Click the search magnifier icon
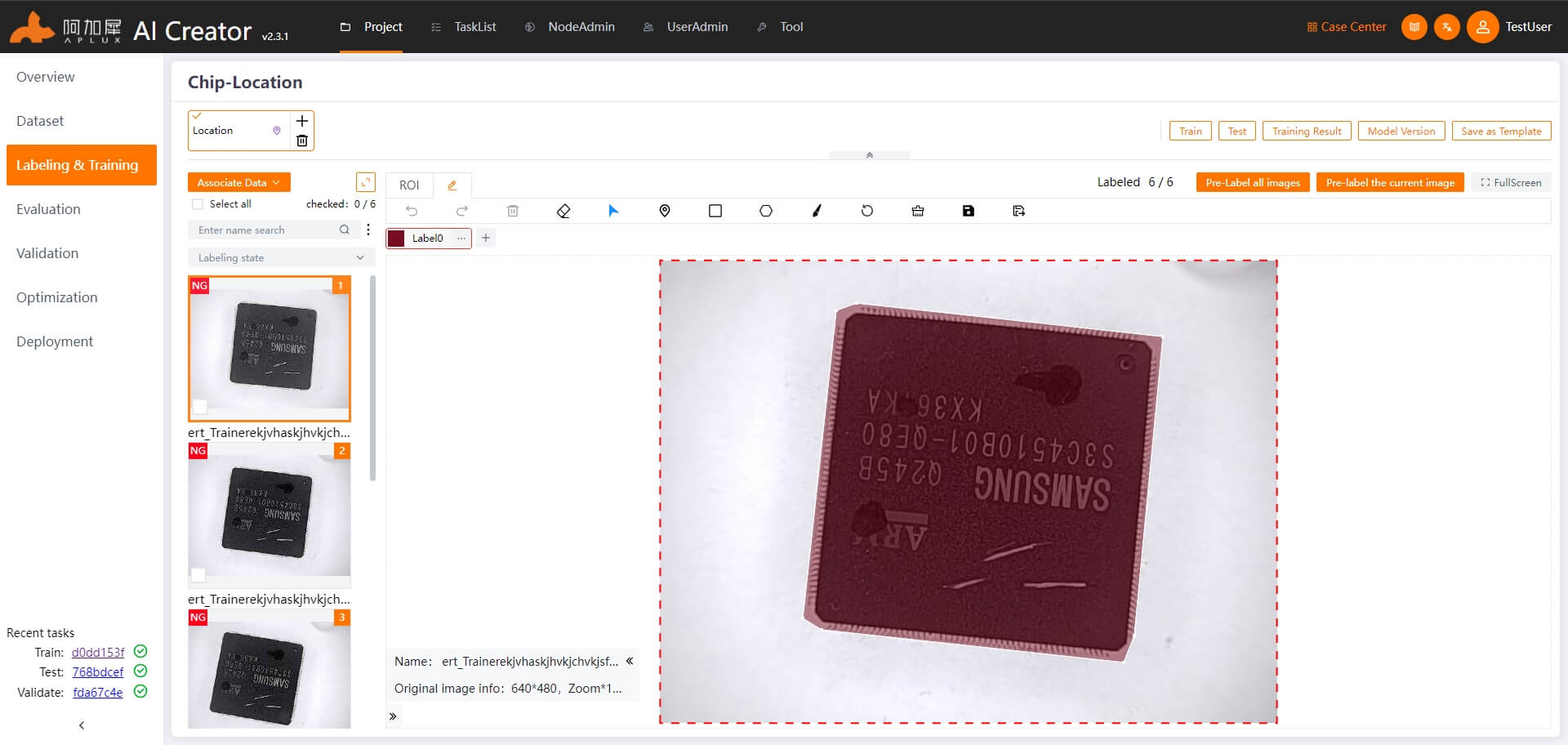1568x745 pixels. coord(345,230)
